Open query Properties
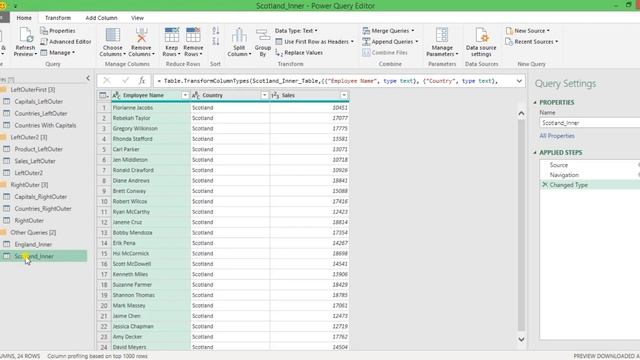Screen dimensions: 640x360 58,31
